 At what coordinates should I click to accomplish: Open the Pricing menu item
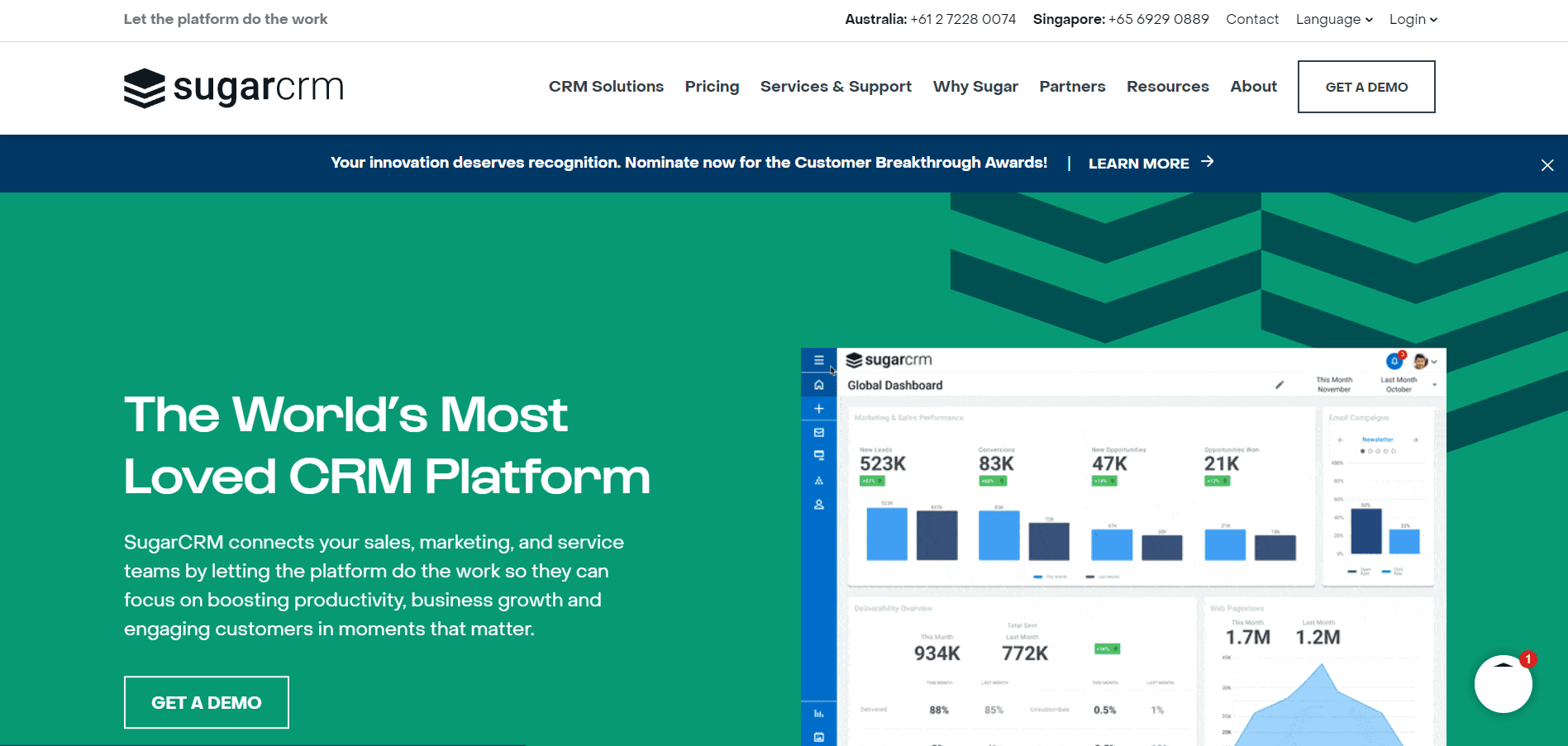coord(712,87)
